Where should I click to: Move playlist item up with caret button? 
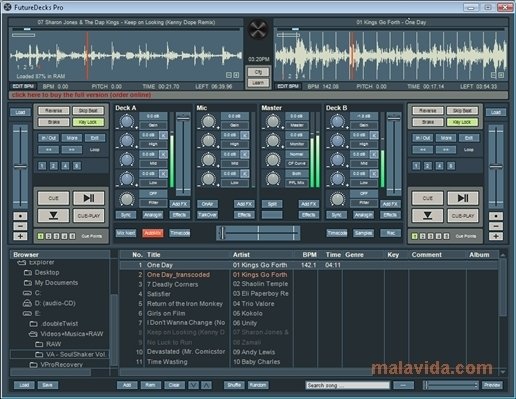pos(207,385)
